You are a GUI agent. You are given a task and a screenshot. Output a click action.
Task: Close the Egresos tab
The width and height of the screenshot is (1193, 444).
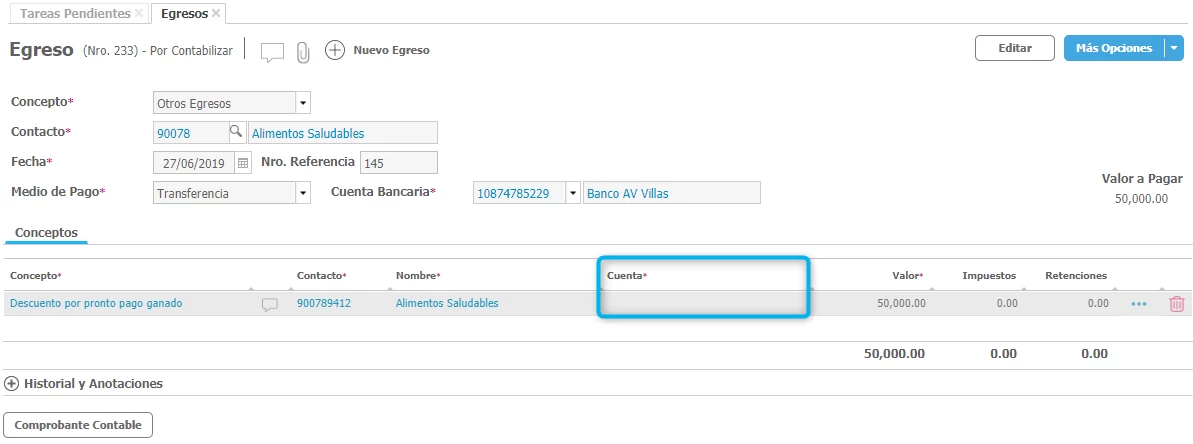coord(216,14)
